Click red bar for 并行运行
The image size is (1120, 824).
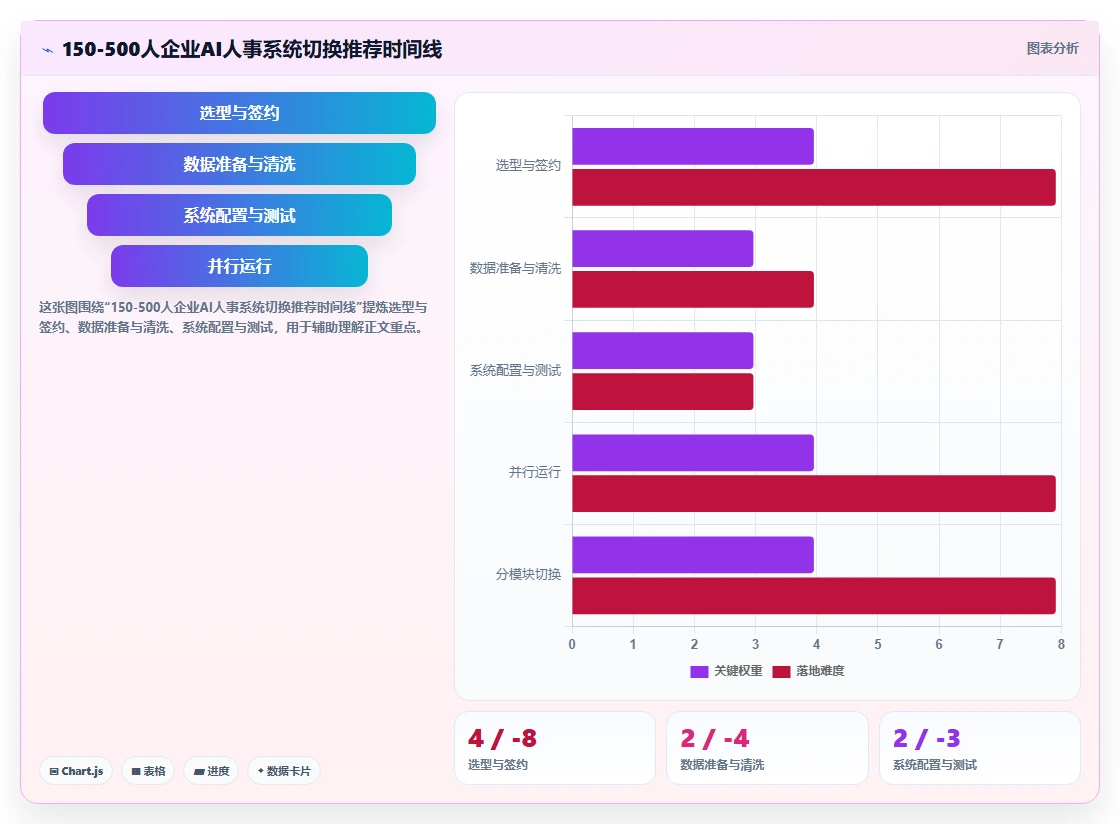(814, 493)
